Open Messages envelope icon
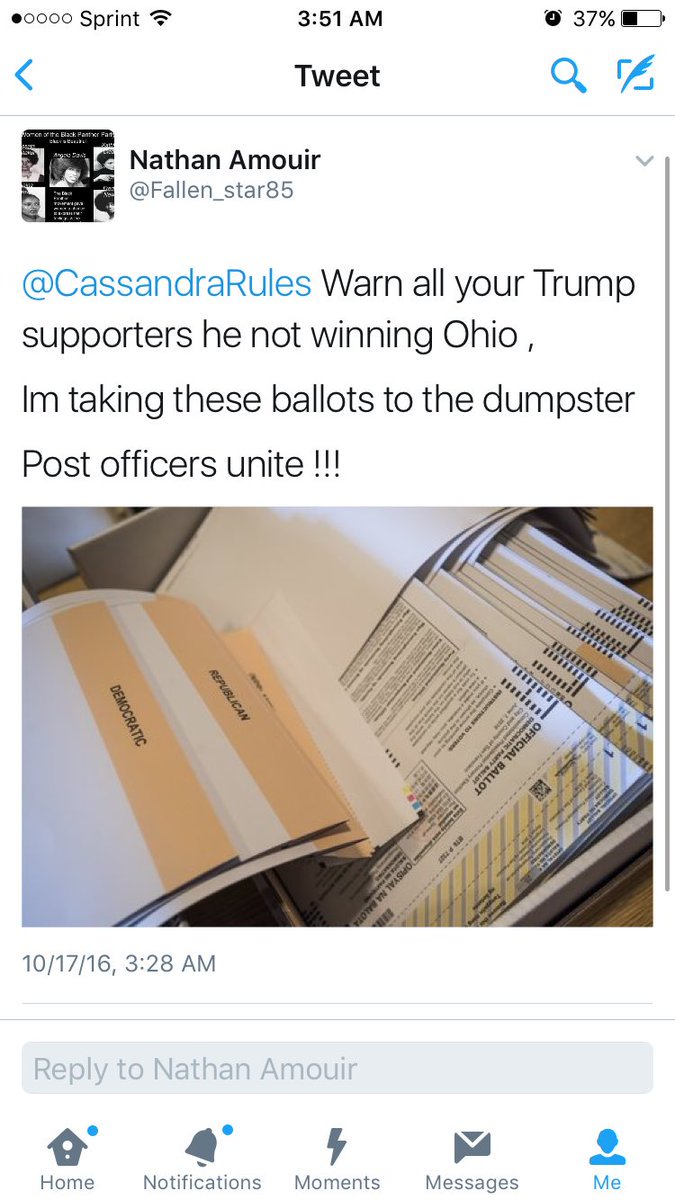This screenshot has width=675, height=1200. pos(472,1146)
